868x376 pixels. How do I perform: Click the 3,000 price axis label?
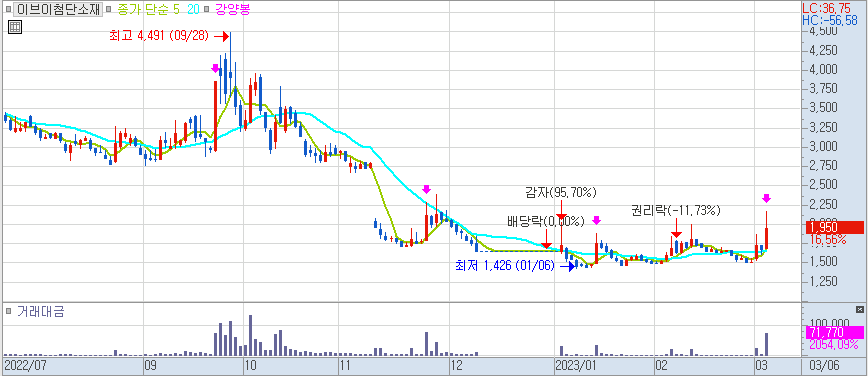click(823, 146)
